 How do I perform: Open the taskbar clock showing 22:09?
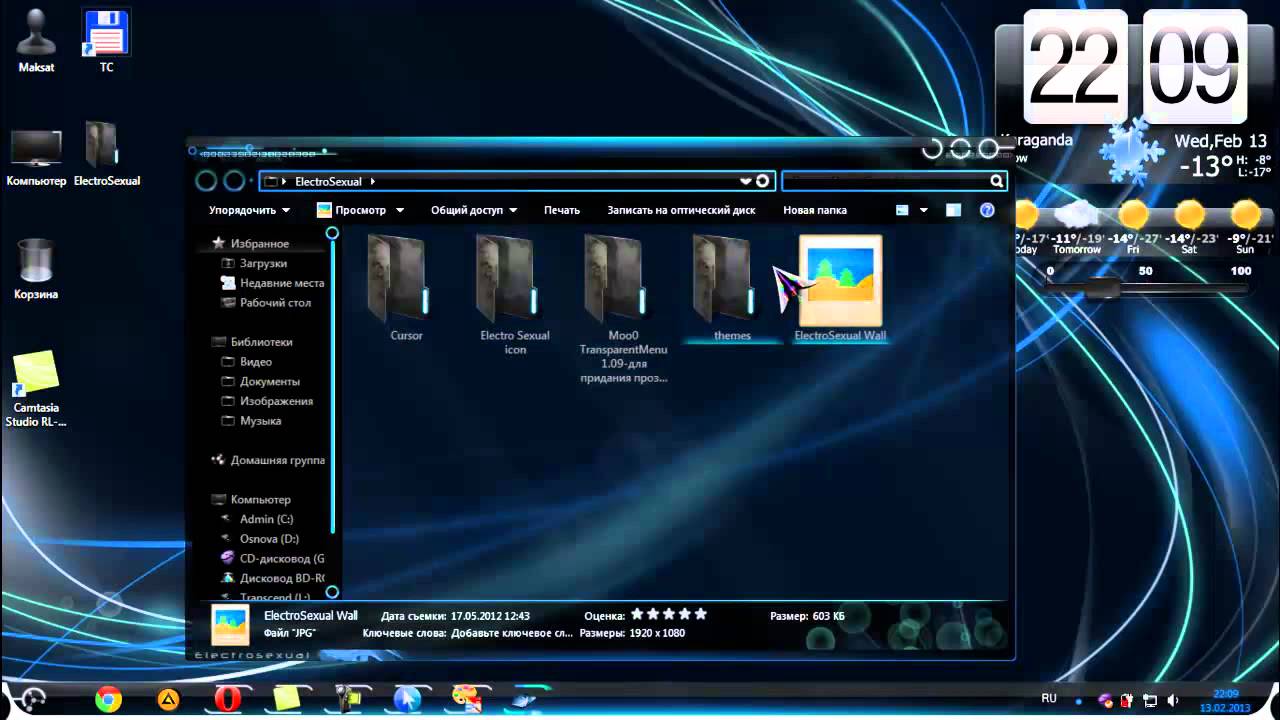(1226, 700)
